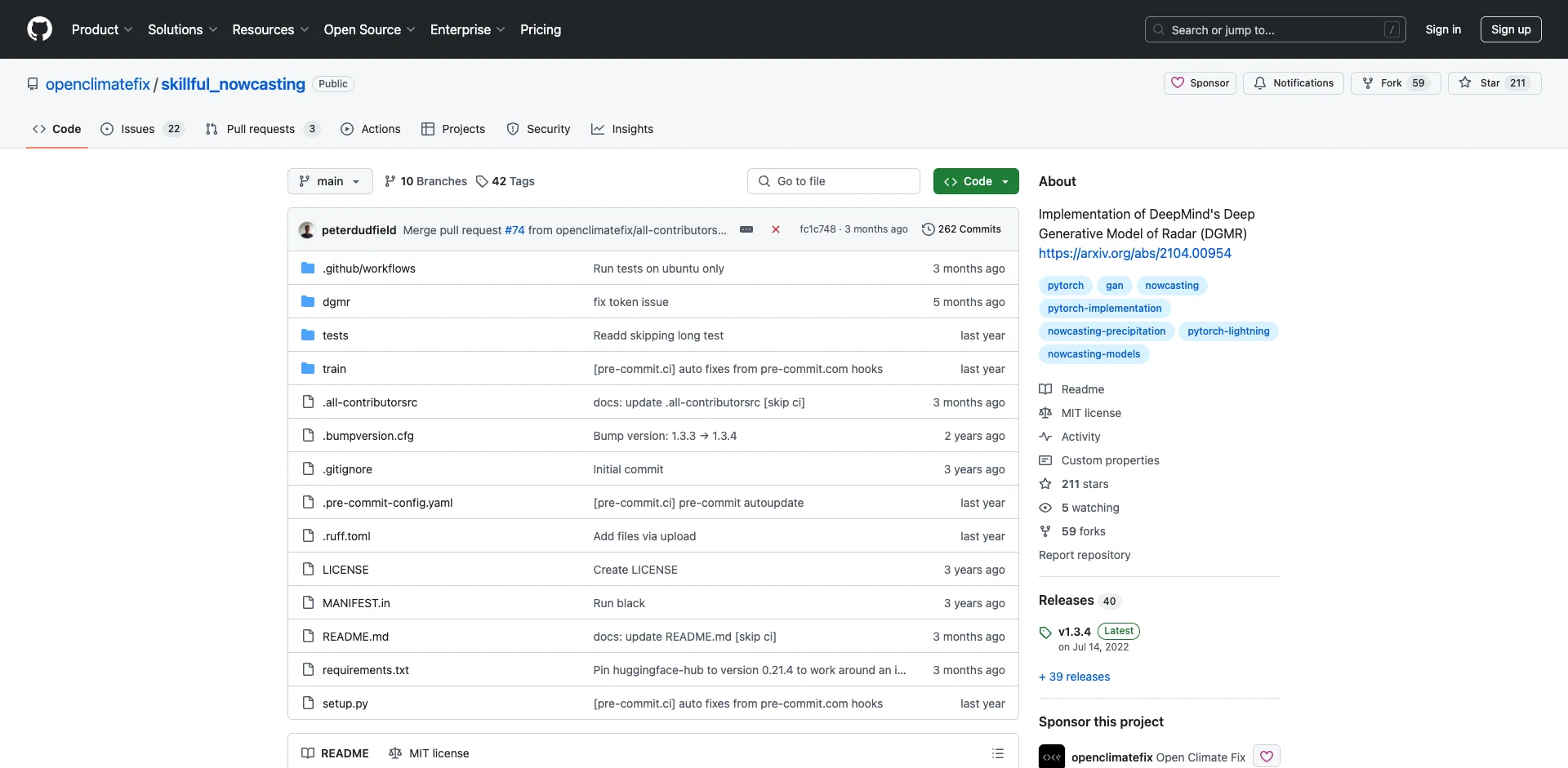1568x768 pixels.
Task: View 10 Branches
Action: click(425, 181)
